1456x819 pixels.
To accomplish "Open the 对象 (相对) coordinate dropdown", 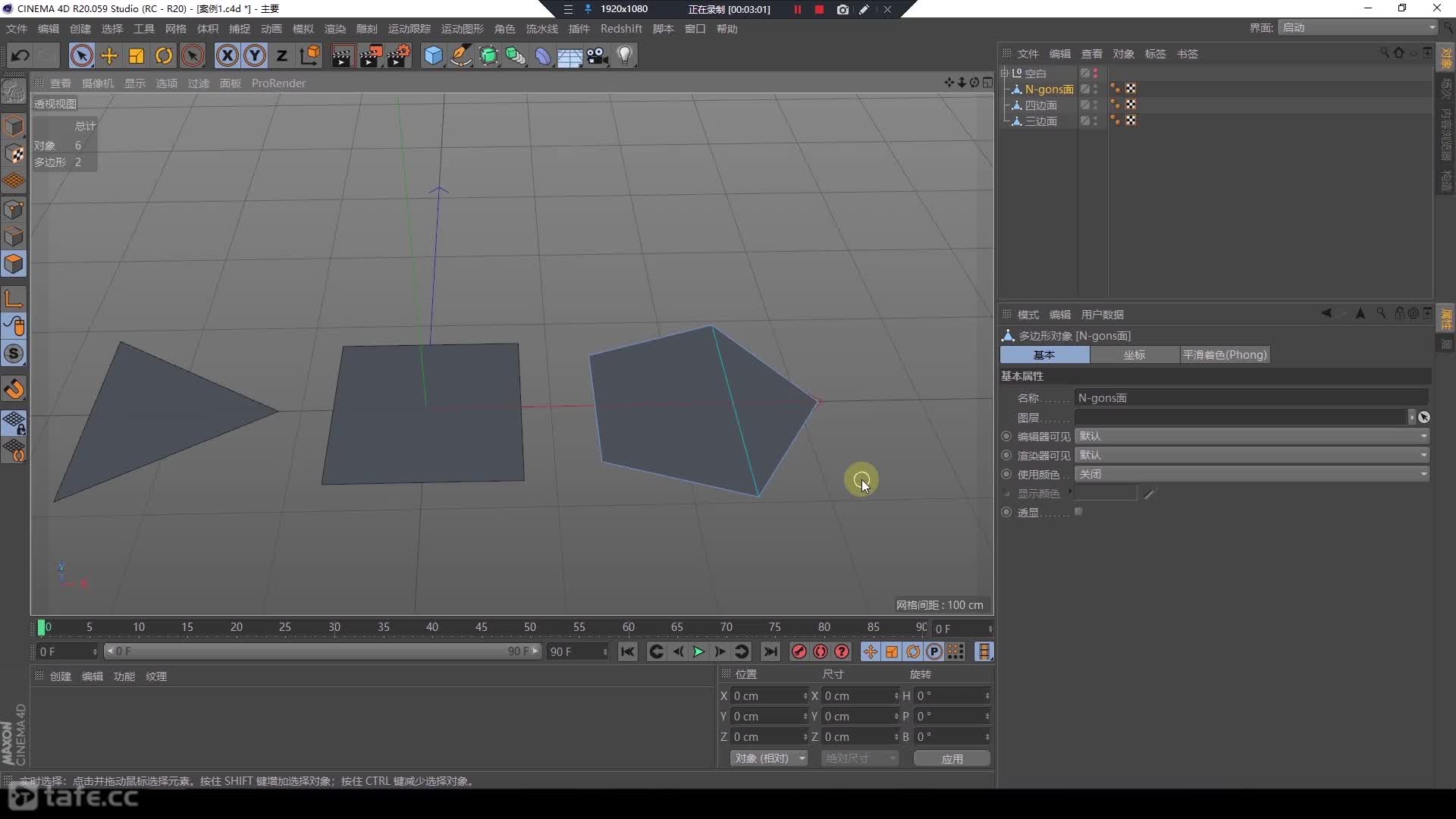I will (x=769, y=758).
